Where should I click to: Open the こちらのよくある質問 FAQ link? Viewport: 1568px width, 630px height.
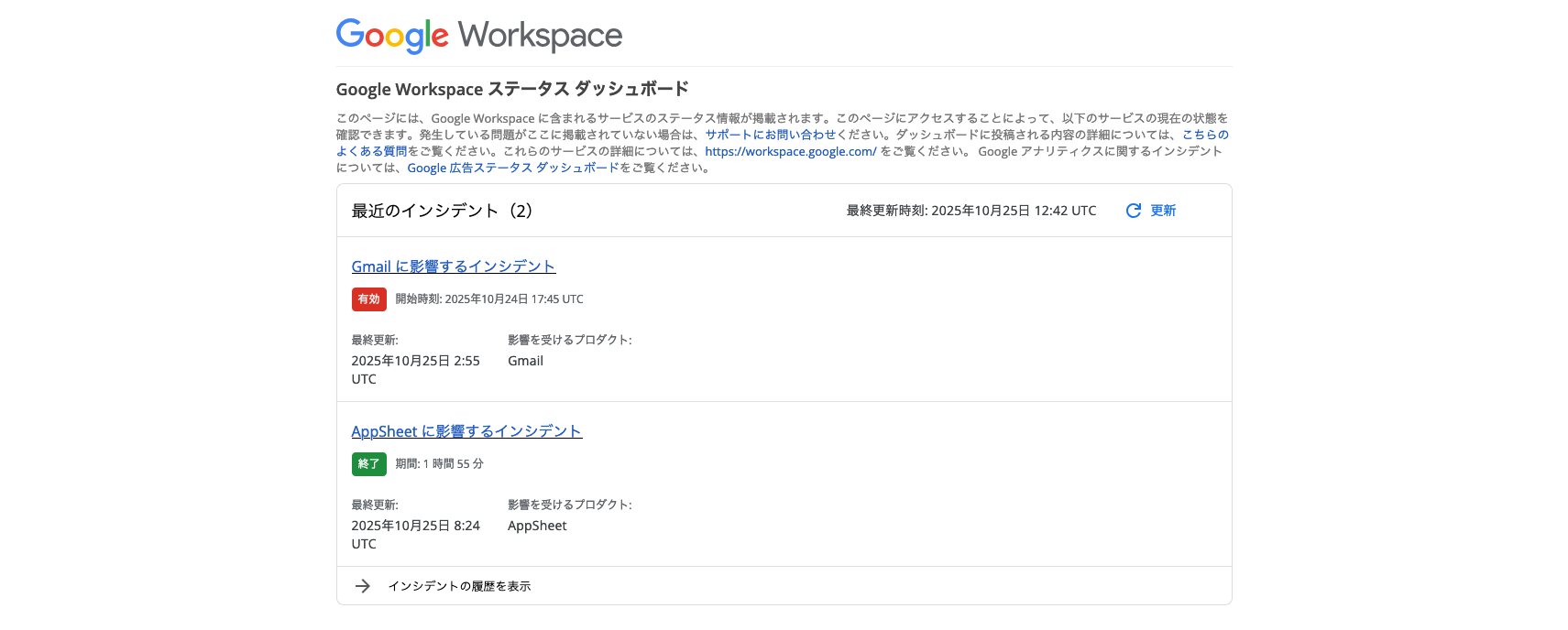click(x=1205, y=135)
